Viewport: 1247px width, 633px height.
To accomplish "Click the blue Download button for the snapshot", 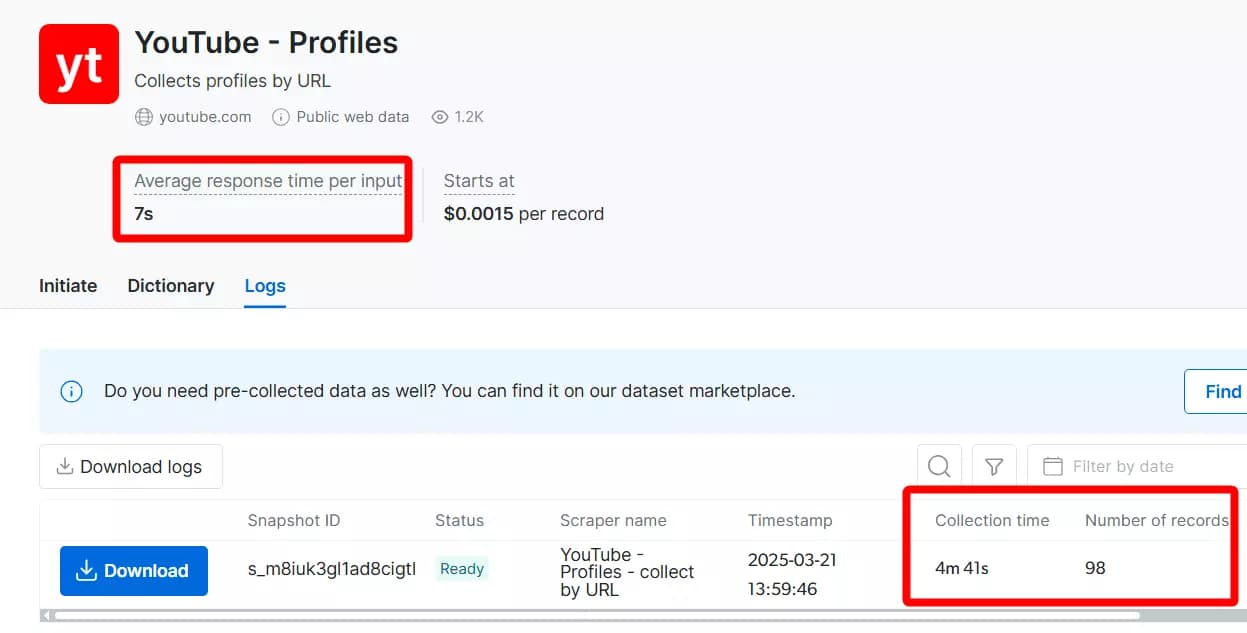I will [134, 571].
